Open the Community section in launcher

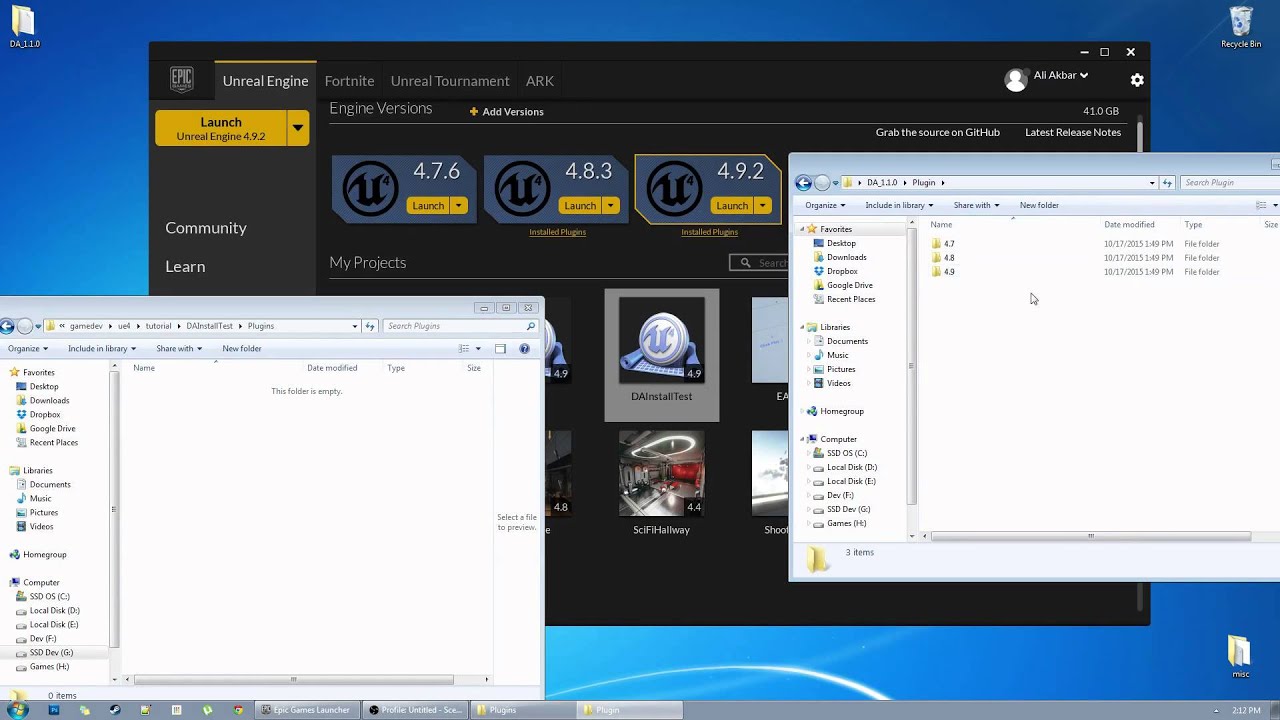[206, 228]
